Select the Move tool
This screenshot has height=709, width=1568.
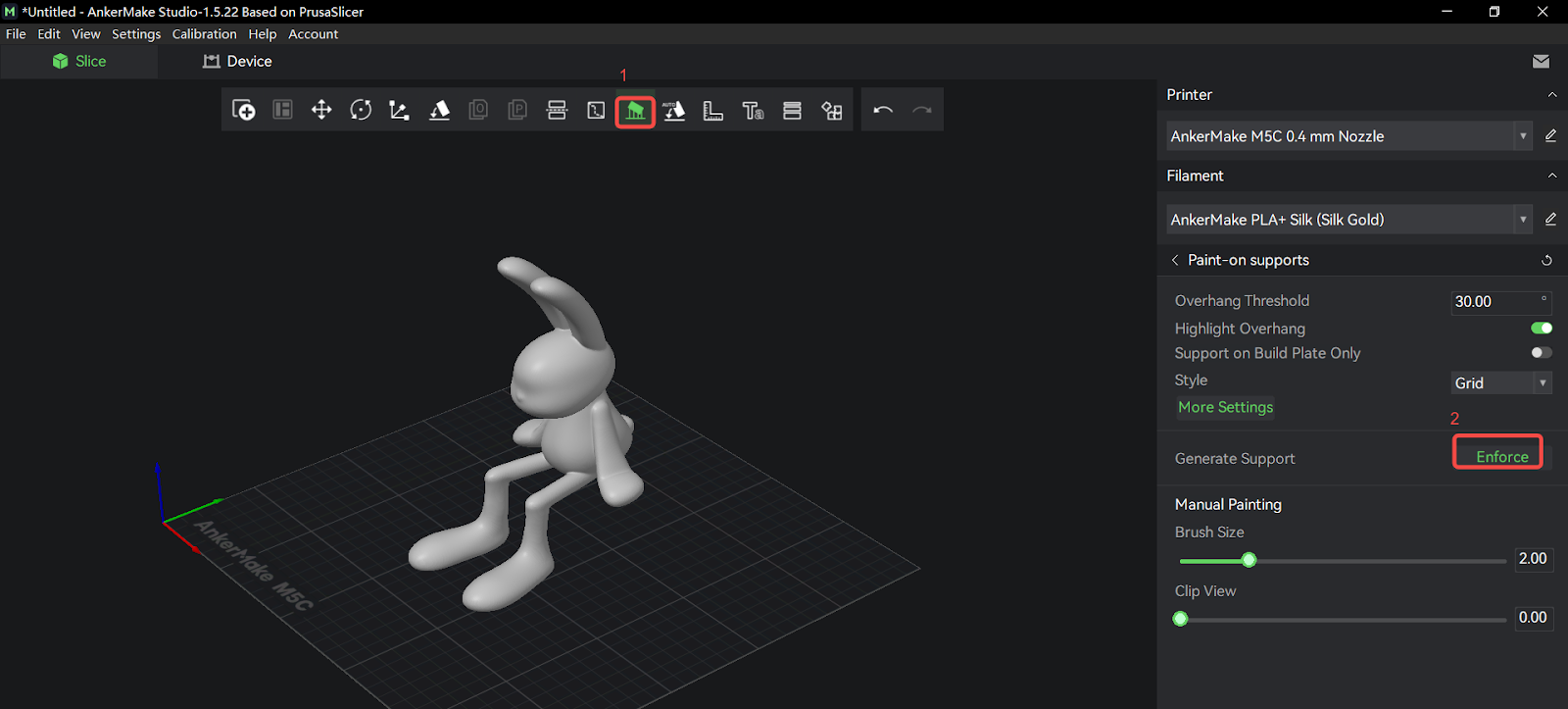coord(321,110)
